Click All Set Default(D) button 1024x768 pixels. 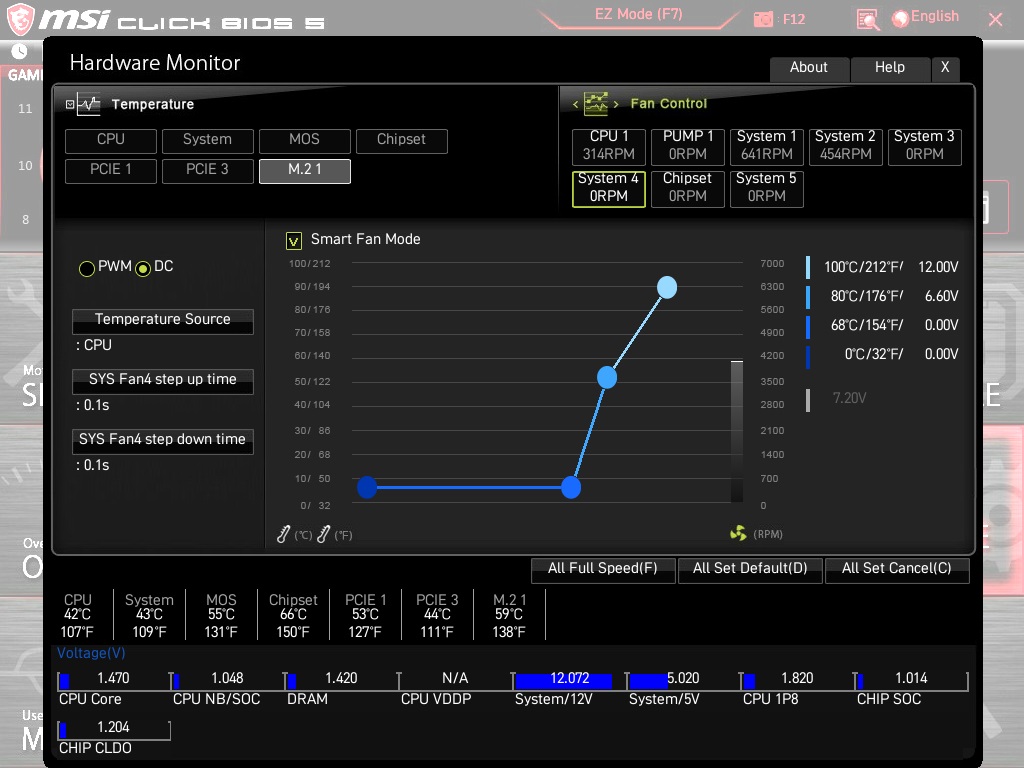pyautogui.click(x=750, y=569)
